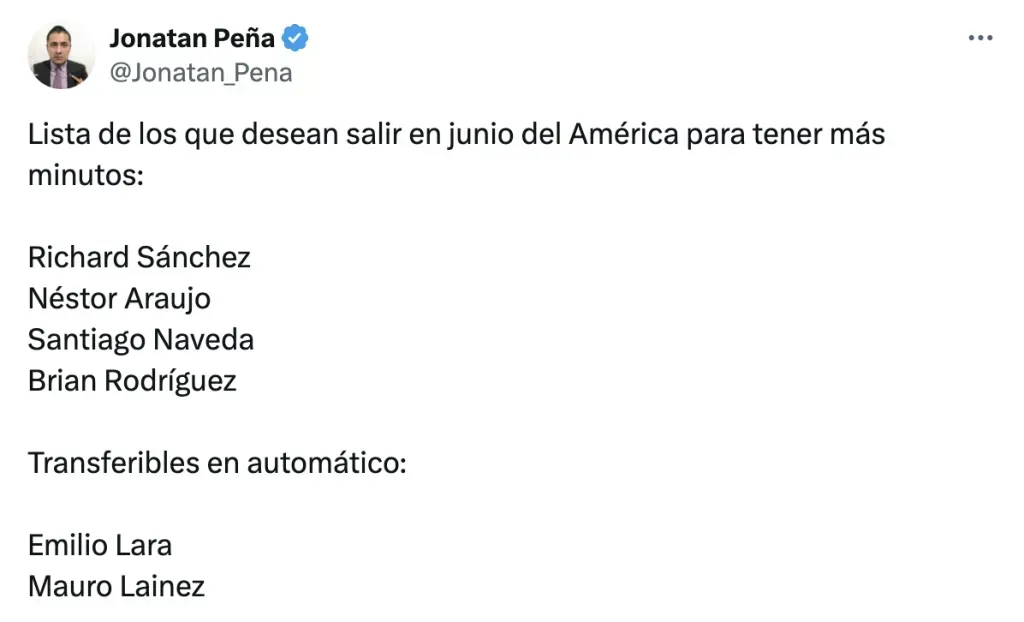The height and width of the screenshot is (622, 1024).
Task: Click the phrase 'para tener más'
Action: coord(785,134)
